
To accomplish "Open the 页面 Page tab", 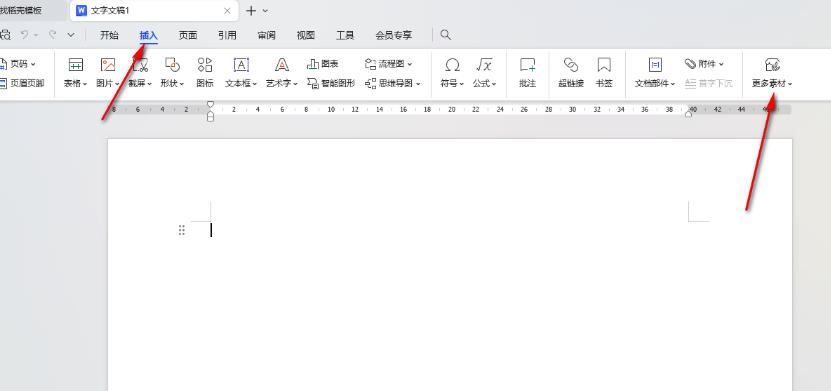I will [188, 35].
